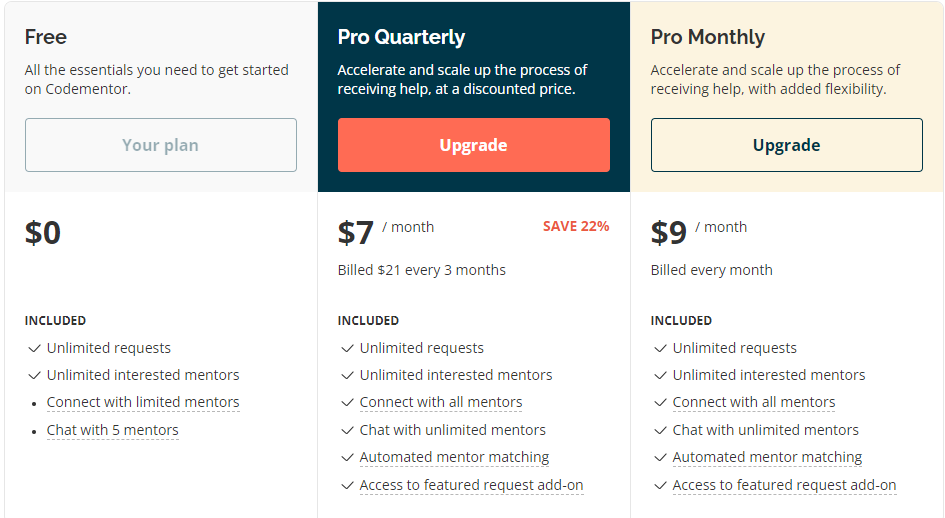The height and width of the screenshot is (518, 945).
Task: Click checkmark by Monthly Unlimited interested mentors
Action: pos(660,375)
